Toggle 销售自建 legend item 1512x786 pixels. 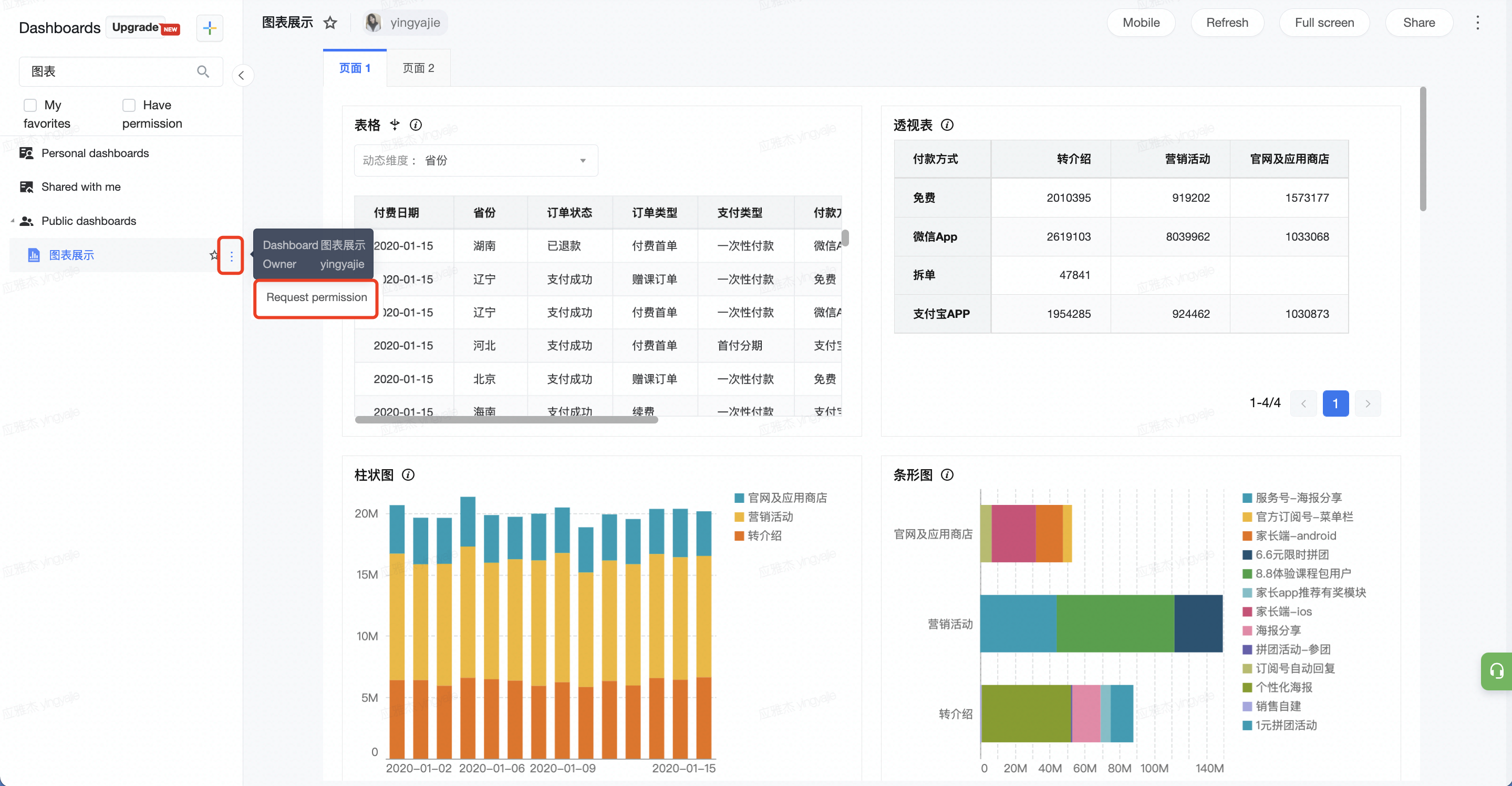point(1271,706)
